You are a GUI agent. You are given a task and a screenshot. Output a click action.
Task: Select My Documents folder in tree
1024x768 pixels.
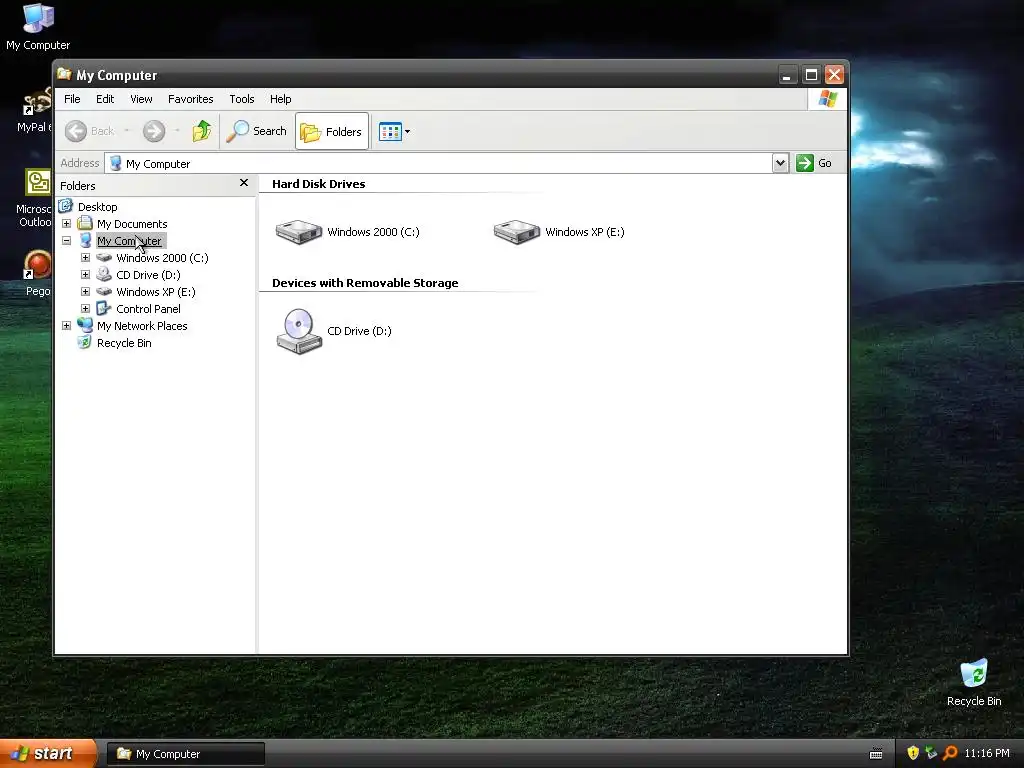pos(132,224)
